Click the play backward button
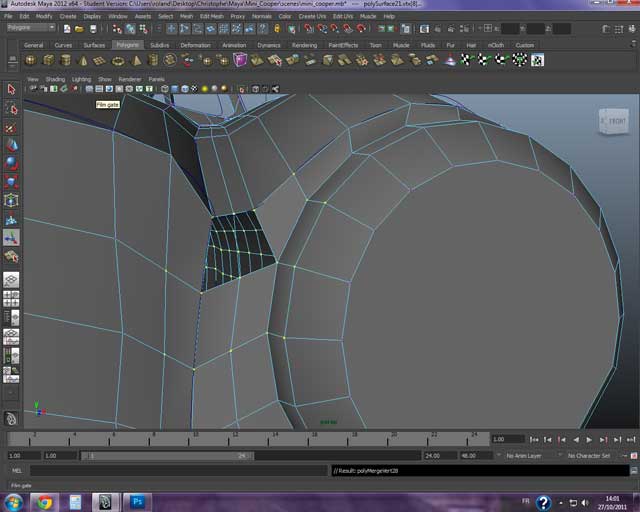The height and width of the screenshot is (512, 640). [576, 440]
